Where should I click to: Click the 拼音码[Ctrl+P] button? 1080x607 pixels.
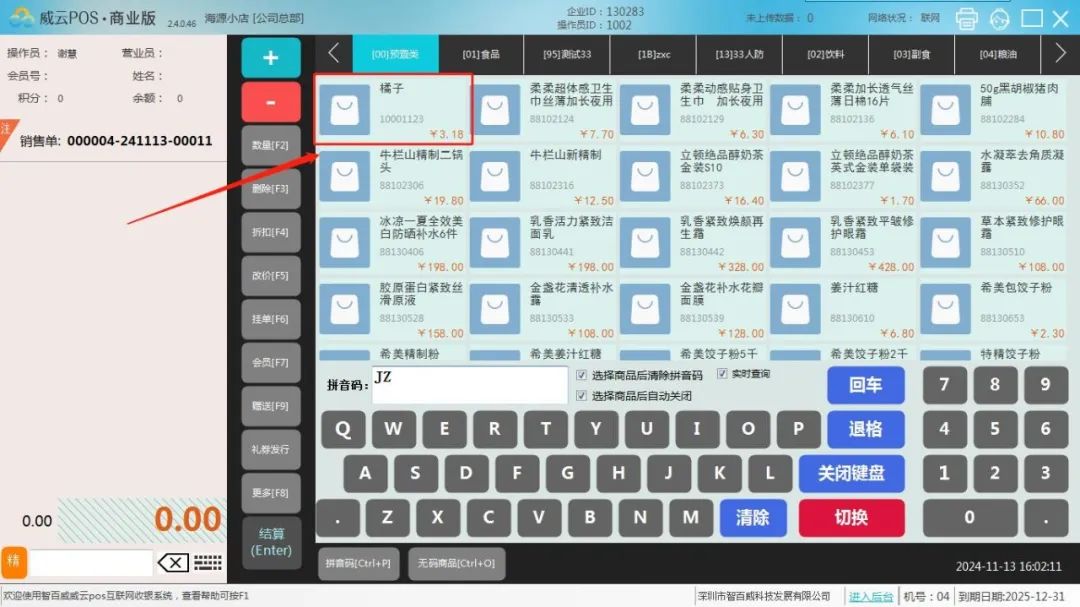point(358,564)
